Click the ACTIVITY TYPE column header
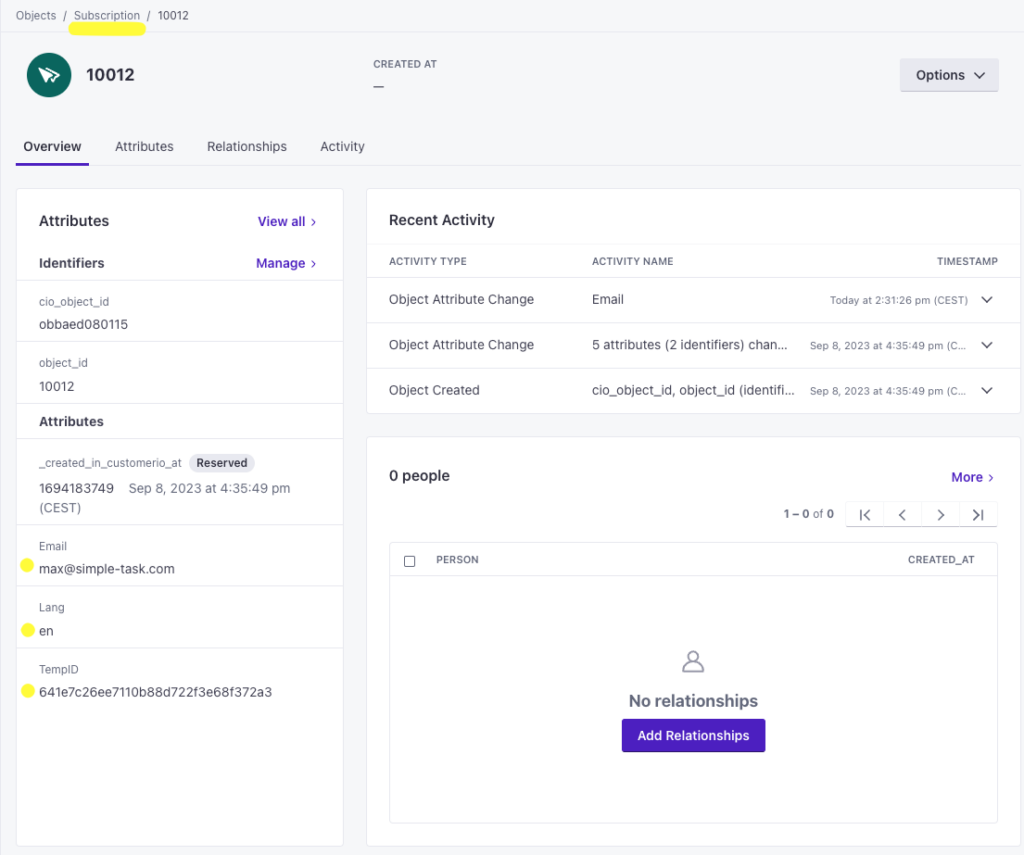This screenshot has height=855, width=1024. click(x=428, y=261)
